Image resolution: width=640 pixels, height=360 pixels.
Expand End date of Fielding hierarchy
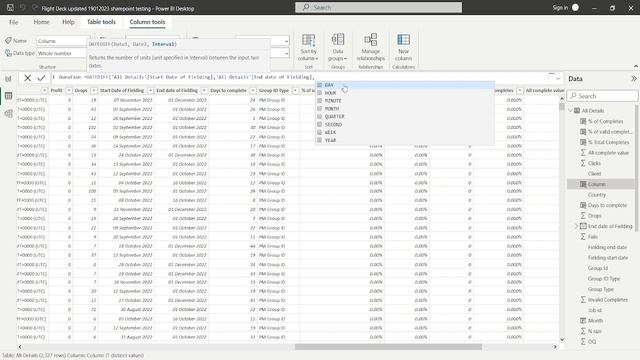tap(576, 226)
